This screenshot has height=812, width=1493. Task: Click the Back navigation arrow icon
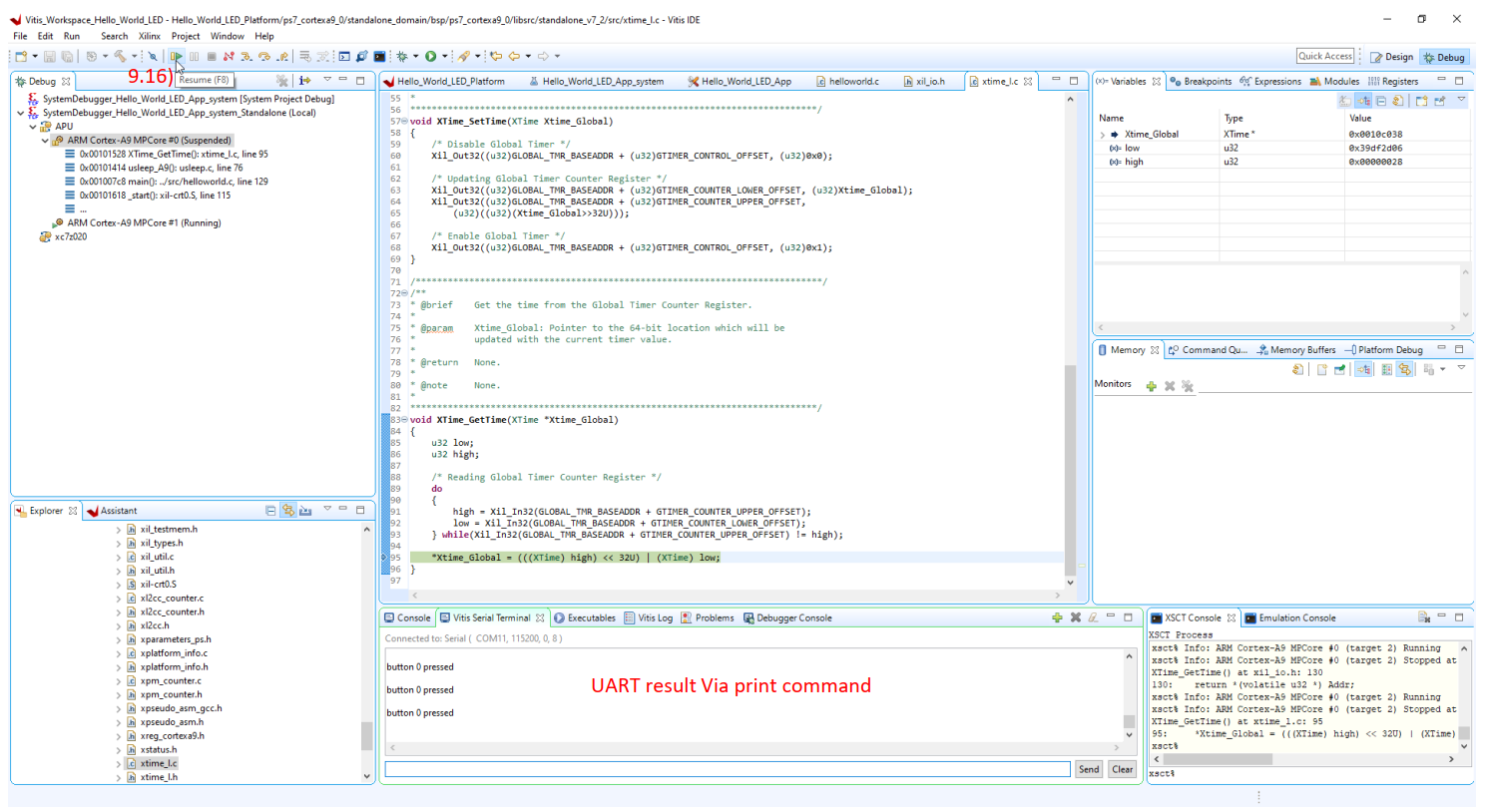[514, 57]
